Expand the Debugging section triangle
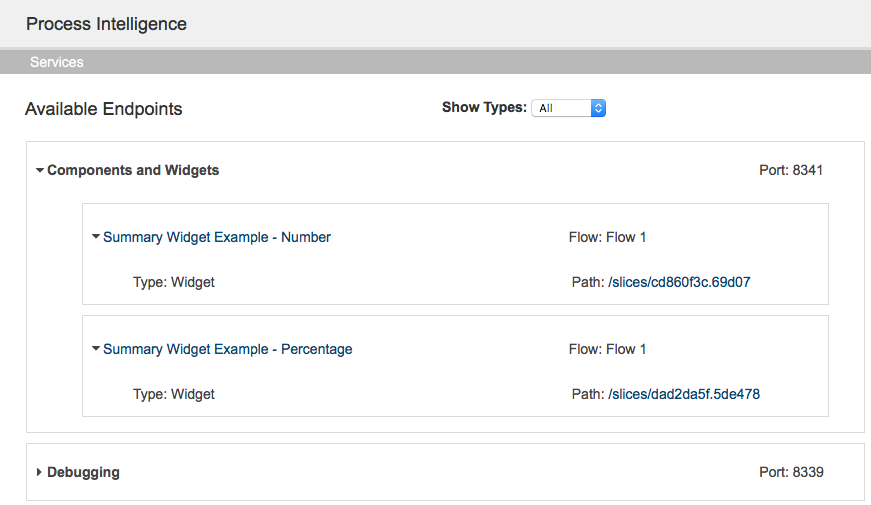 click(x=39, y=472)
